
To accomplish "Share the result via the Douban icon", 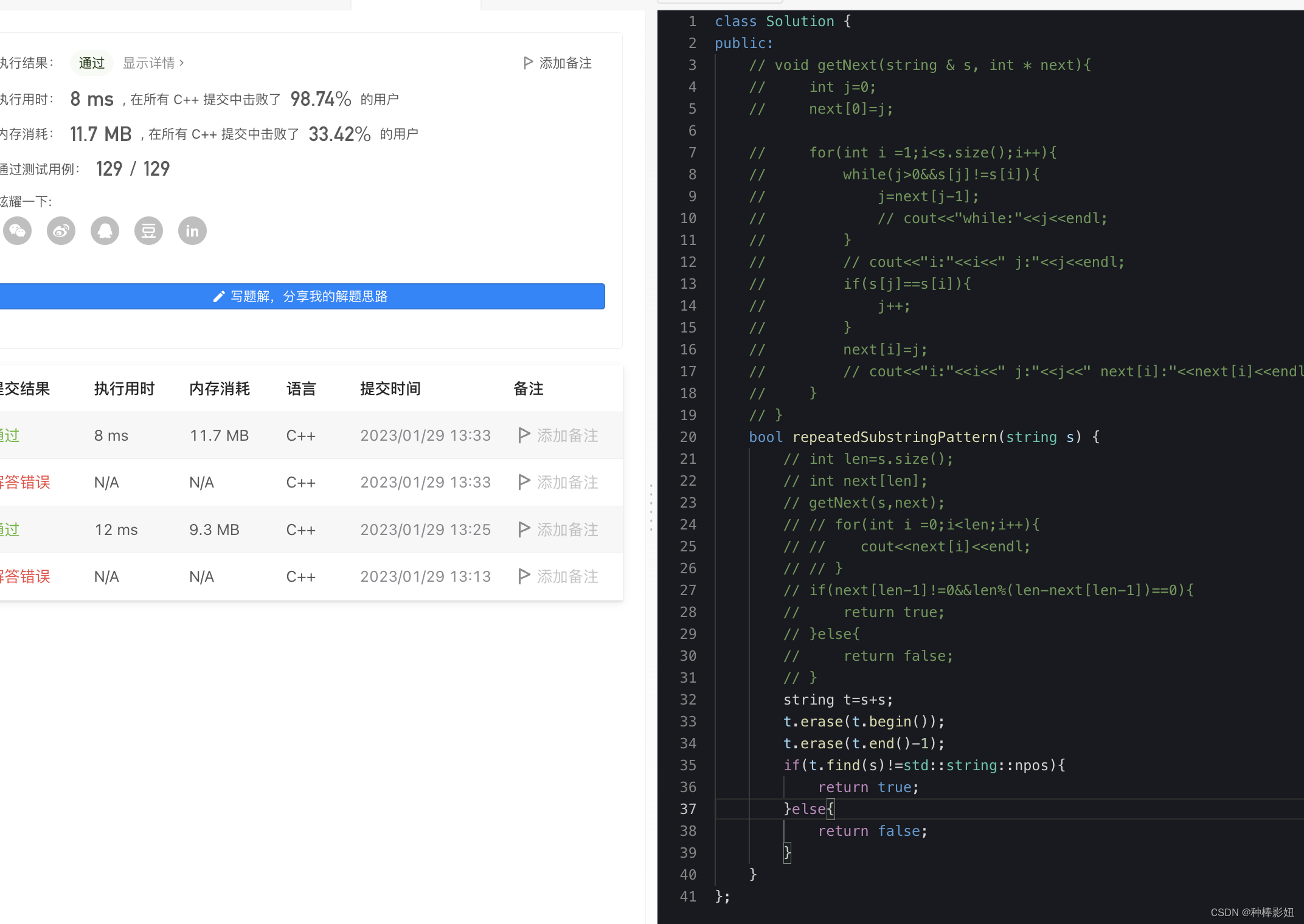I will (x=148, y=230).
